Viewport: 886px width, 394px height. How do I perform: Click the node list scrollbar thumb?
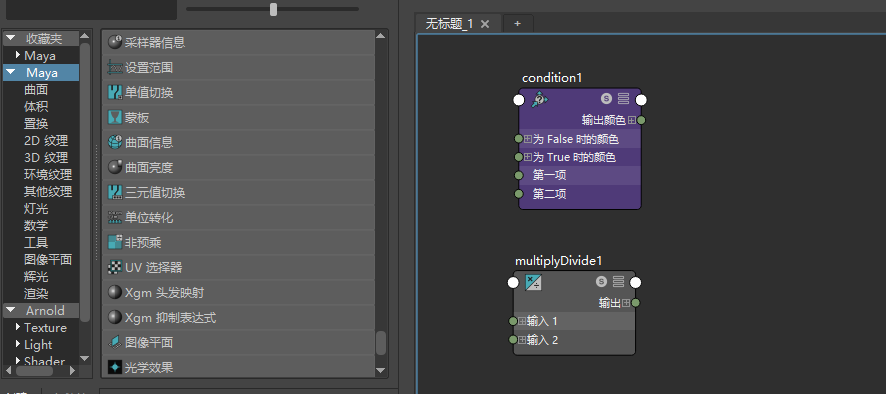pyautogui.click(x=381, y=343)
